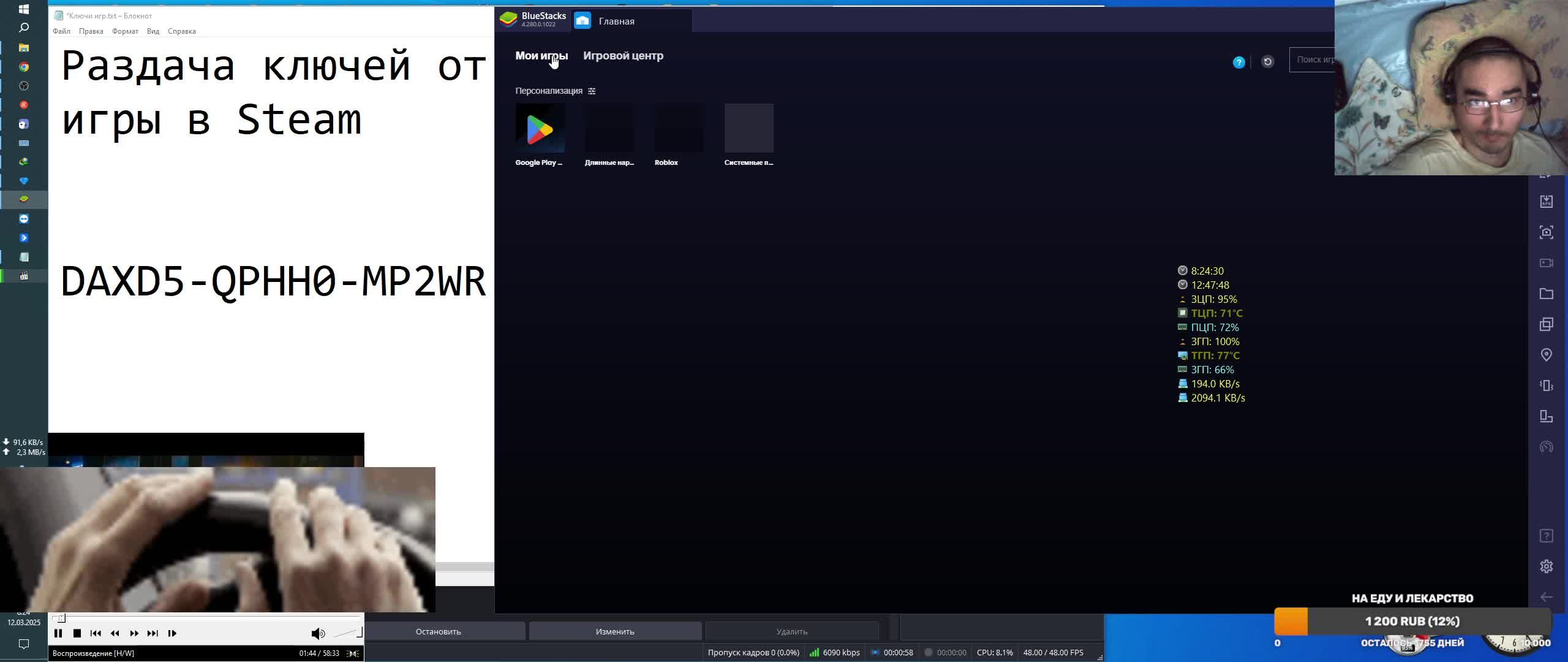
Task: Click the blue help question mark icon
Action: pos(1238,63)
